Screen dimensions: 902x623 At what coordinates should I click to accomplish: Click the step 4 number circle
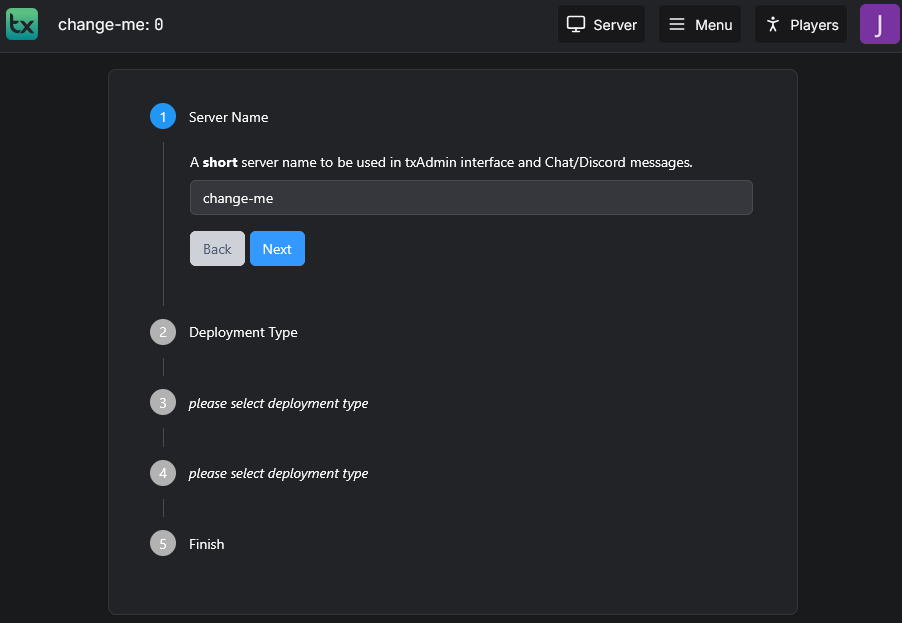coord(163,473)
